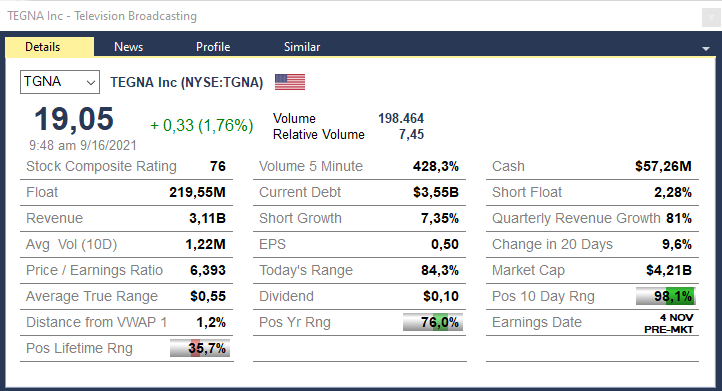Click the Pos Lifetime Rng bar
Screen dimensions: 722x391
tap(199, 348)
